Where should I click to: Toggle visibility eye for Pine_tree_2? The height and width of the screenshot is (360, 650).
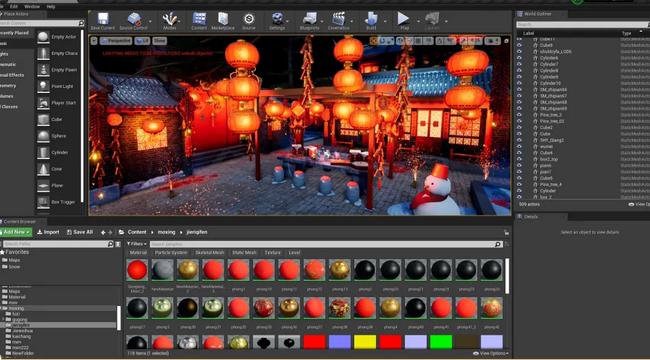(x=519, y=115)
